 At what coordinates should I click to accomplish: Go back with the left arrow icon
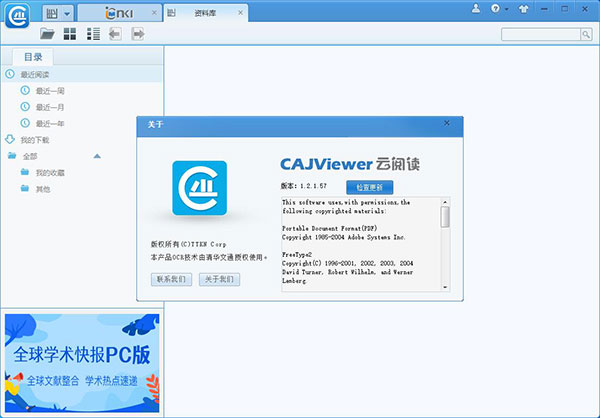tap(115, 34)
